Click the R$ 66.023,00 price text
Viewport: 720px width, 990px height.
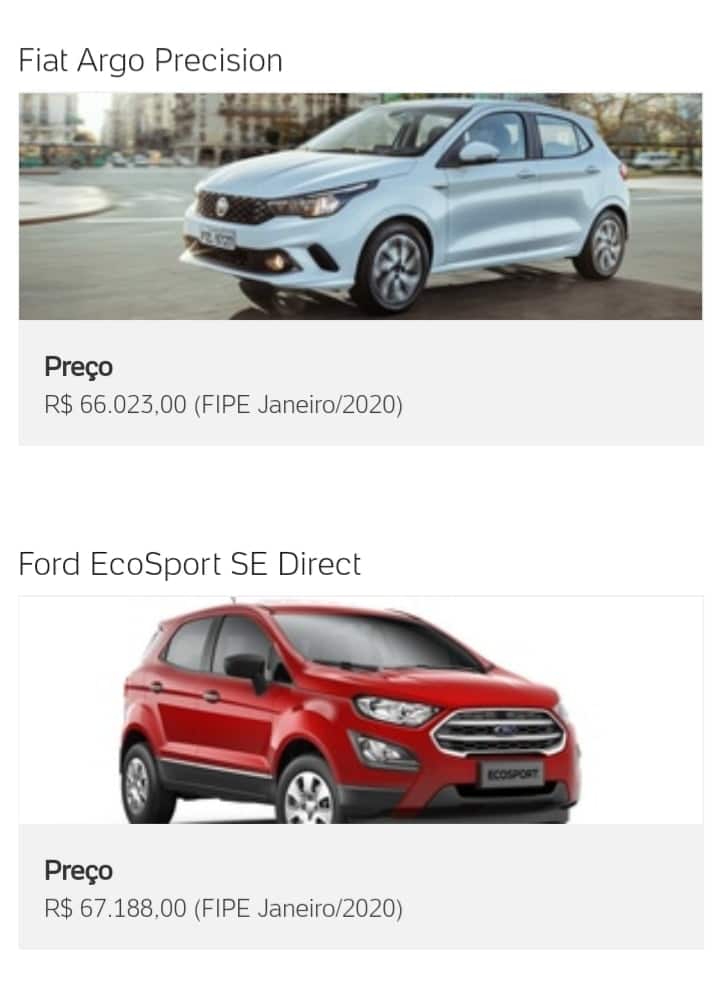116,405
